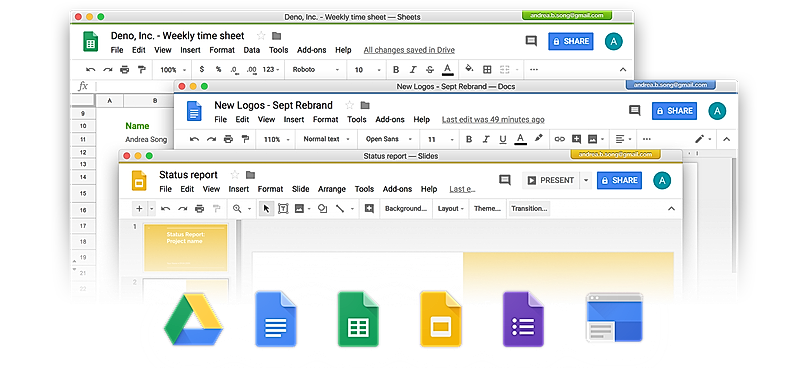Apply currency format in Sheets toolbar
The height and width of the screenshot is (368, 801).
pos(202,70)
